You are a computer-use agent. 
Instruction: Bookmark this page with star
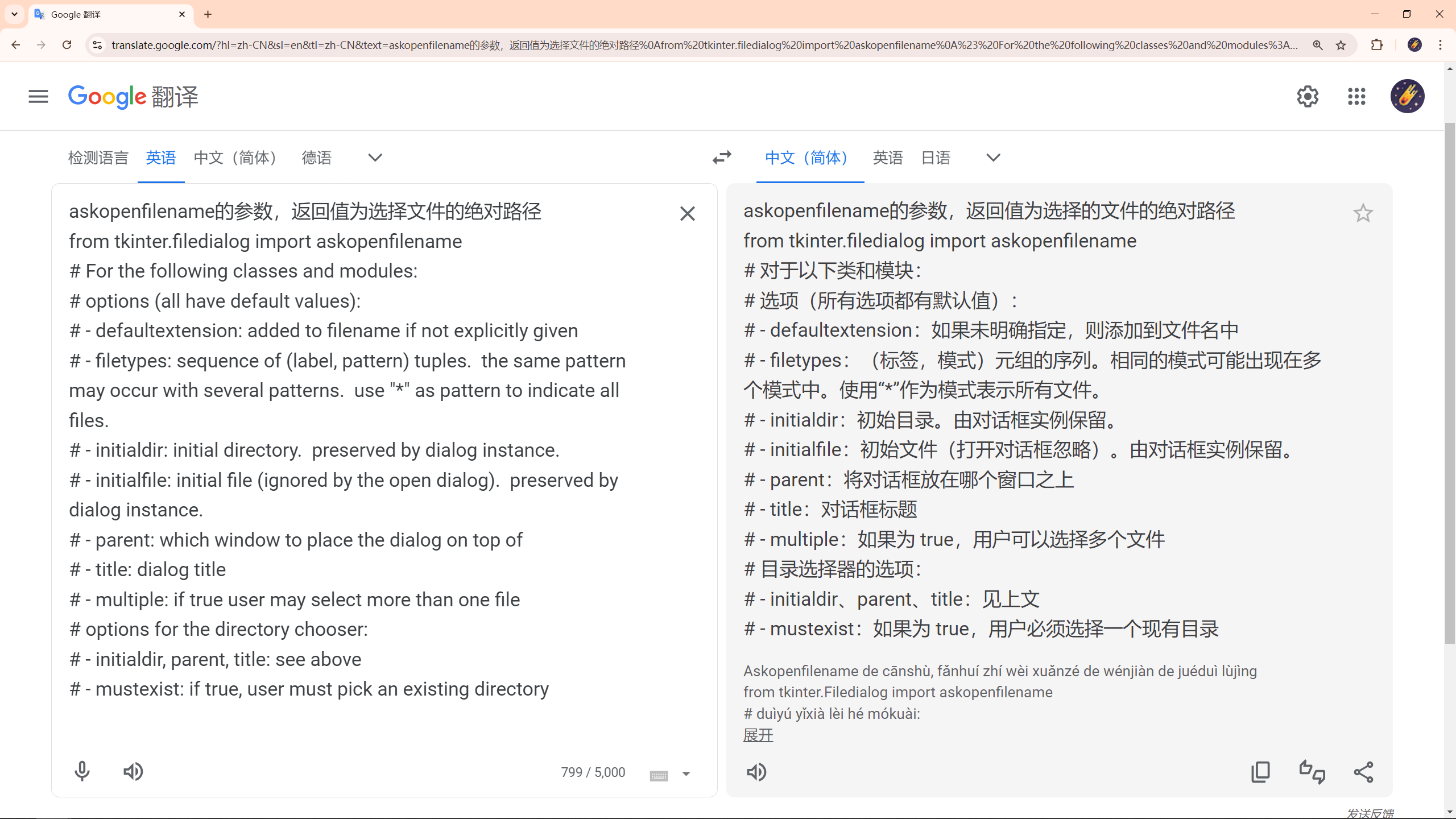1341,45
